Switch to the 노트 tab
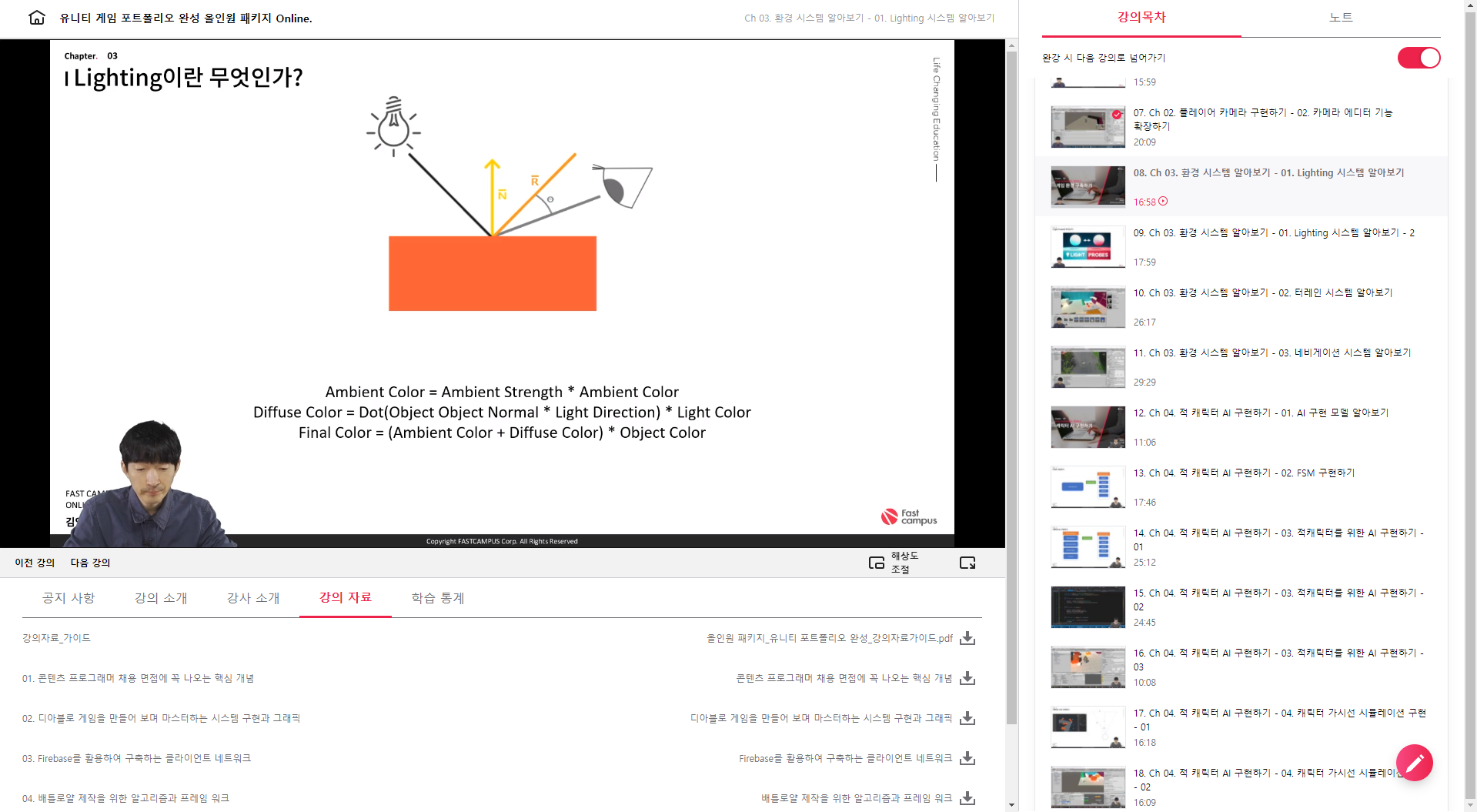The height and width of the screenshot is (812, 1477). tap(1341, 18)
